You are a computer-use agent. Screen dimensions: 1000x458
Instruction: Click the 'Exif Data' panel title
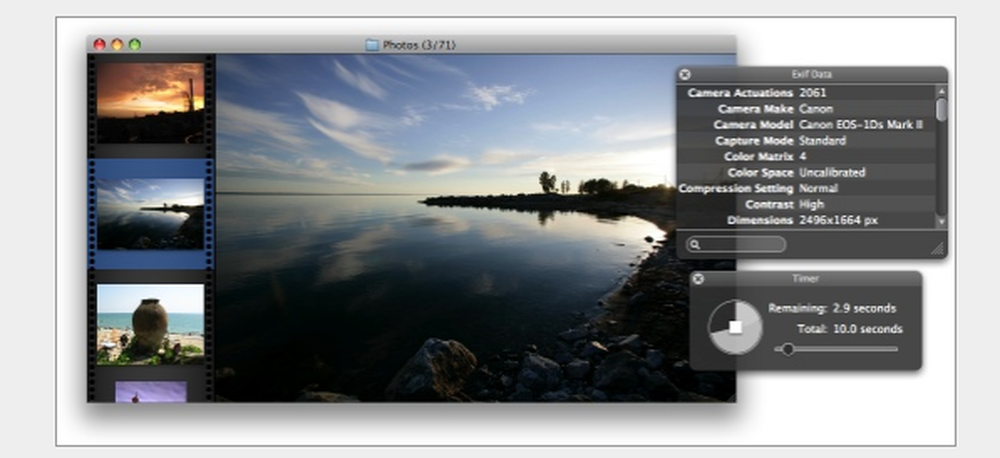(811, 75)
